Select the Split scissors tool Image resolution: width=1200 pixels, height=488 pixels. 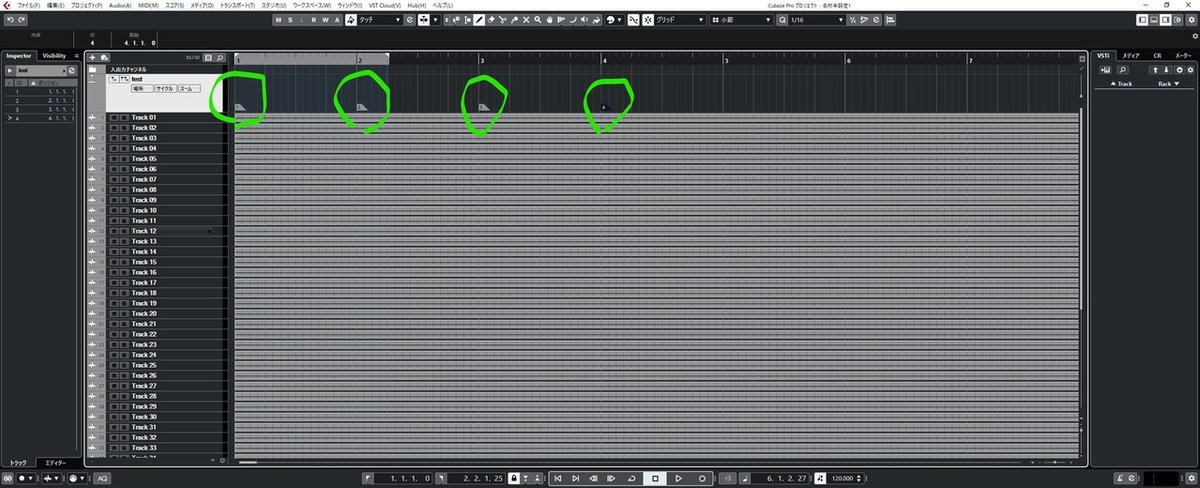(502, 19)
